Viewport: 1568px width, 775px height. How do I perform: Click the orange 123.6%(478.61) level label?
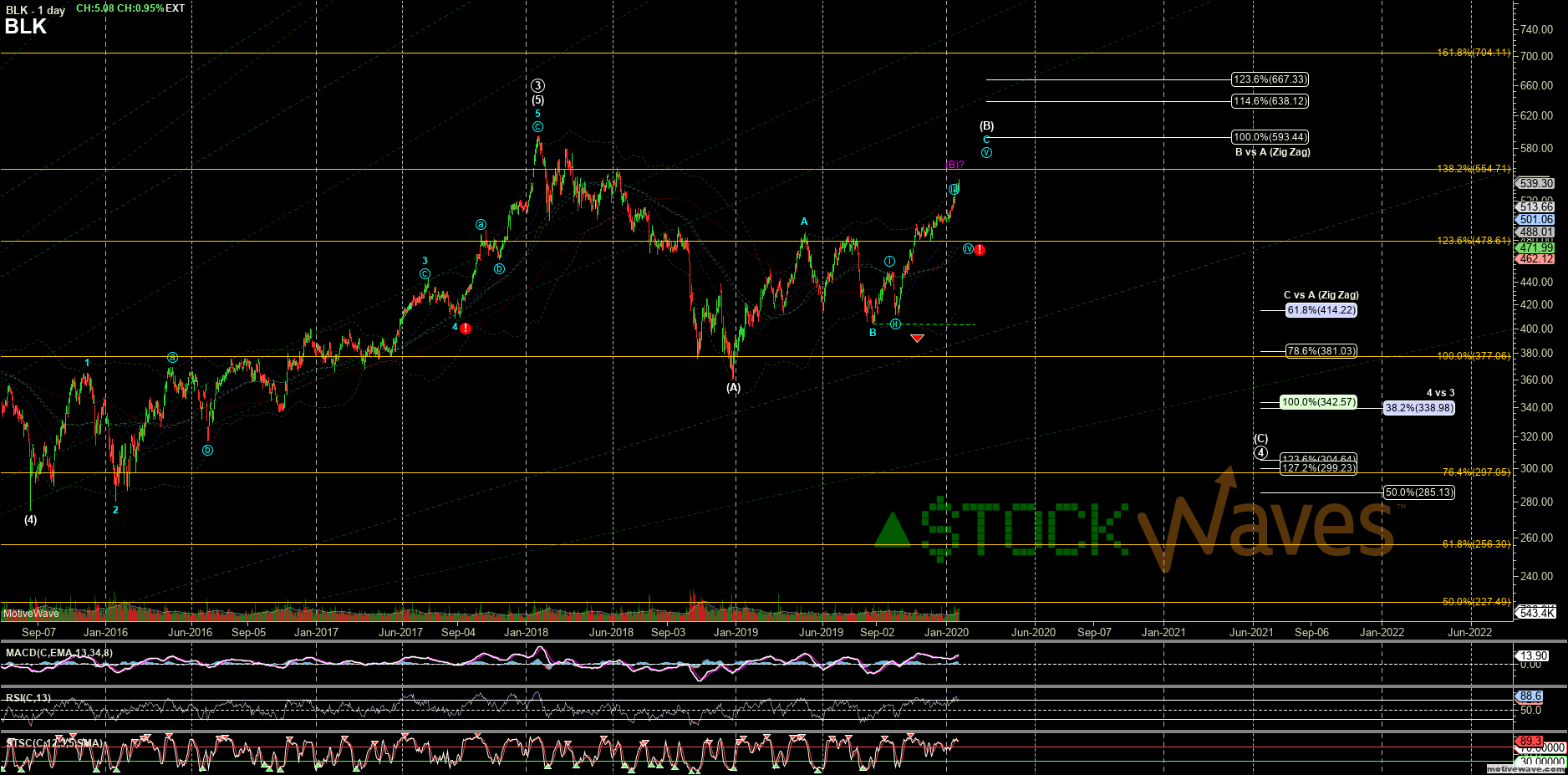click(1474, 241)
